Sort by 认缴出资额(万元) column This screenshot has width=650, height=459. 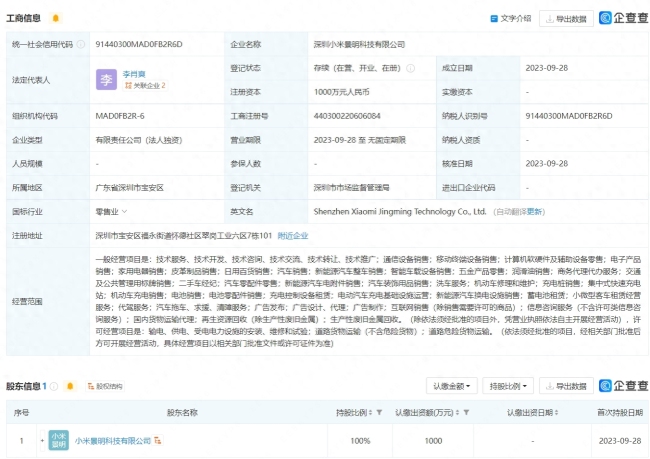(x=457, y=413)
